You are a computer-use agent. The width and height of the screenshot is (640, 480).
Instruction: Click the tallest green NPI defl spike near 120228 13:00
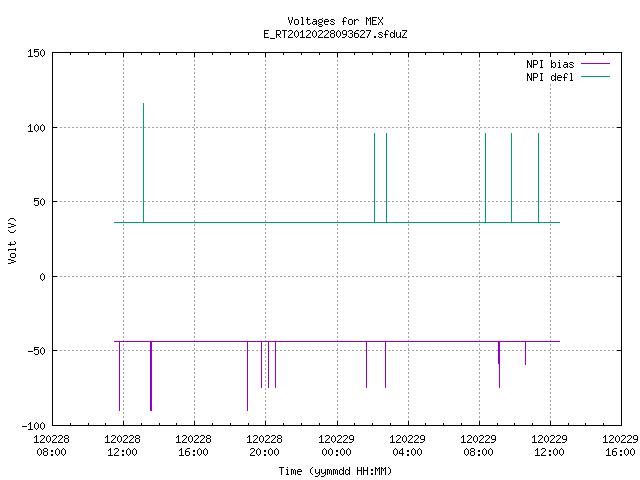coord(143,162)
